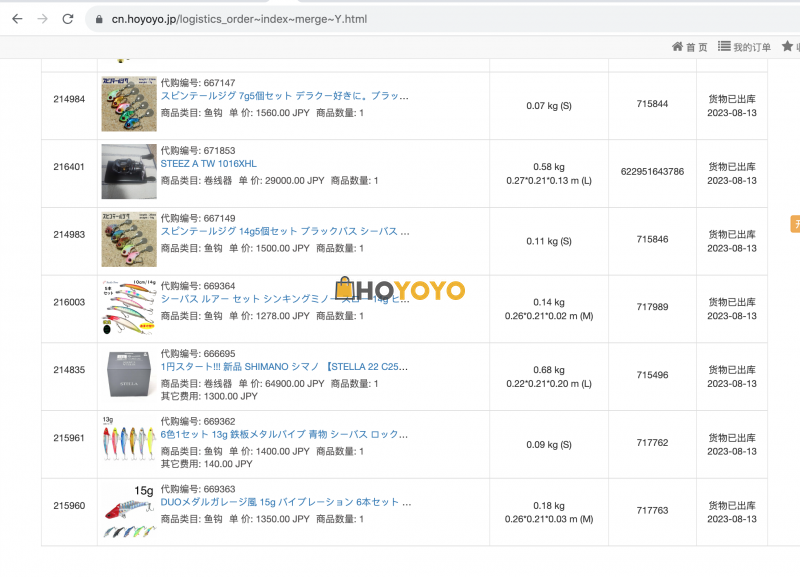Select order ID 215960
Viewport: 800px width, 577px height.
click(x=69, y=506)
